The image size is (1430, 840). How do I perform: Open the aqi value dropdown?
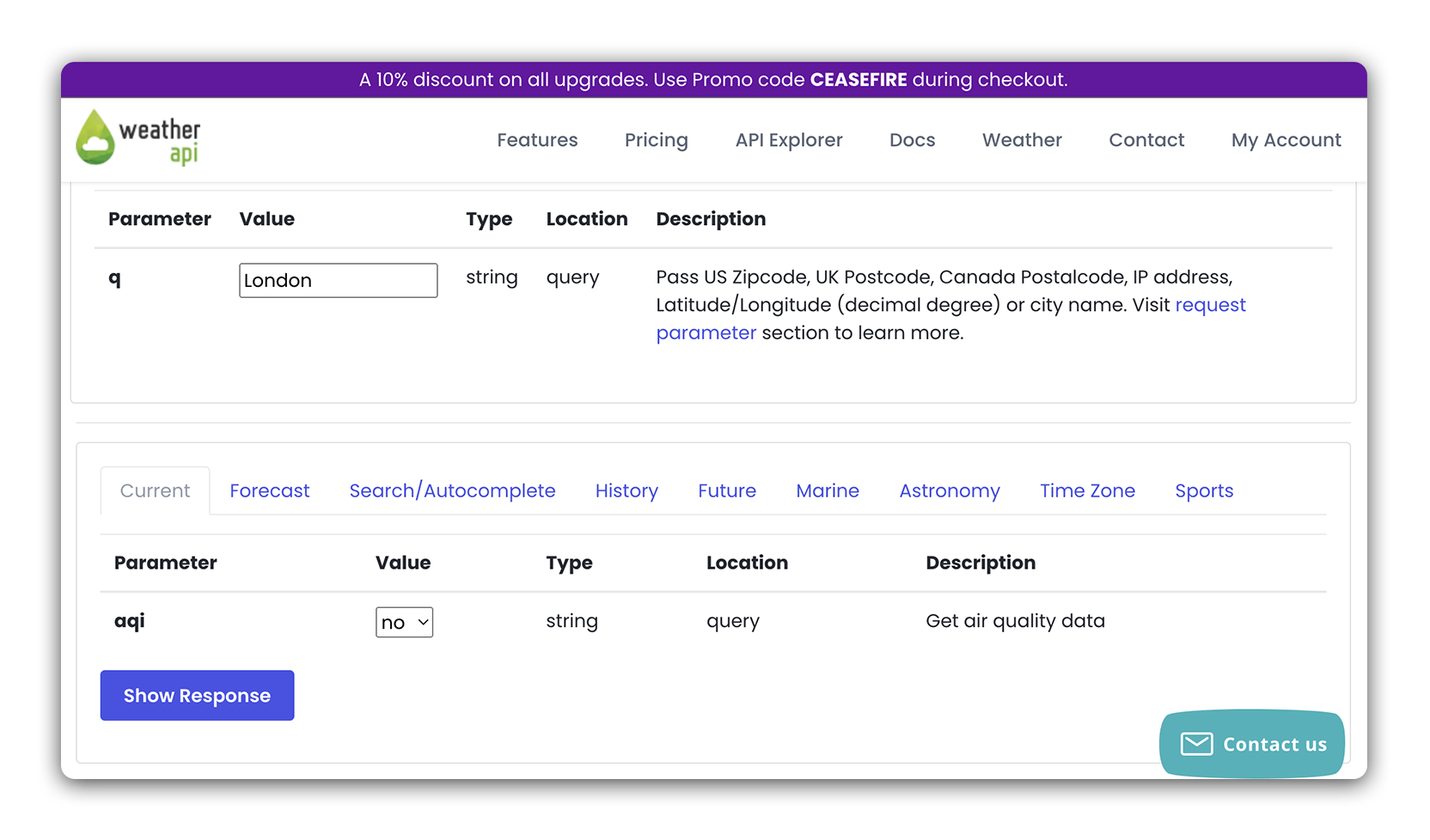pyautogui.click(x=404, y=623)
